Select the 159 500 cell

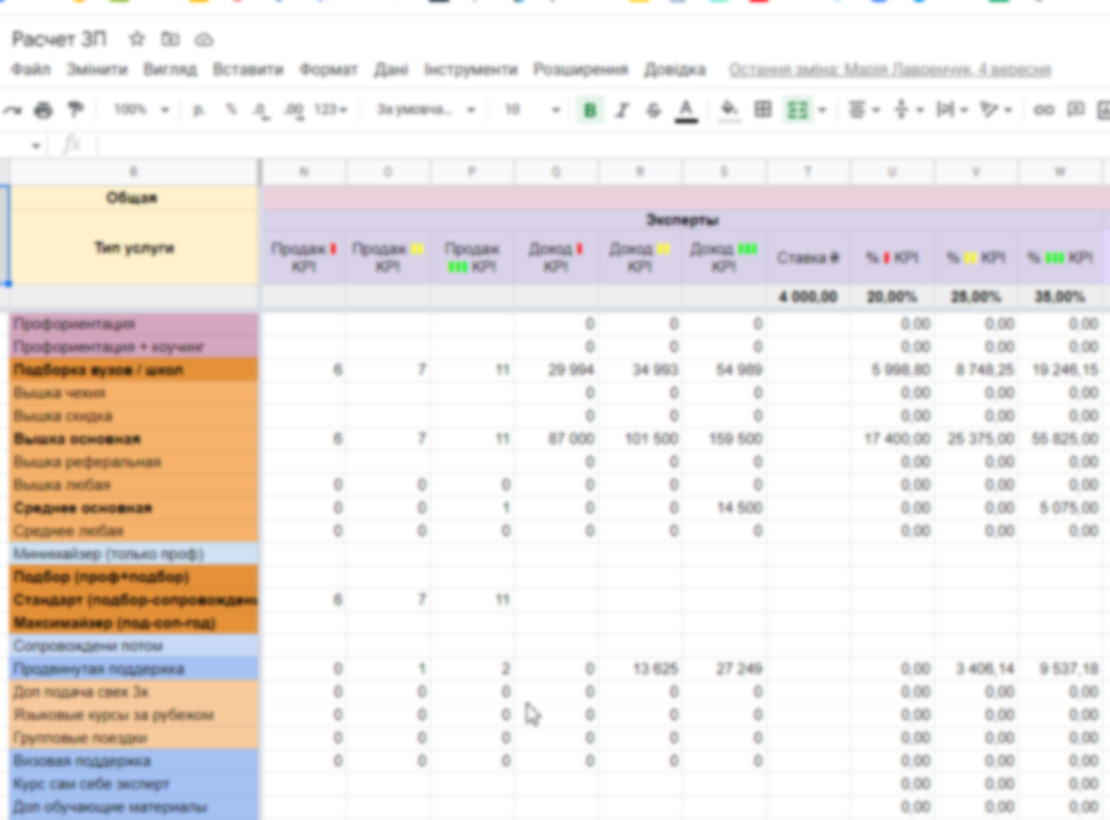[x=723, y=439]
